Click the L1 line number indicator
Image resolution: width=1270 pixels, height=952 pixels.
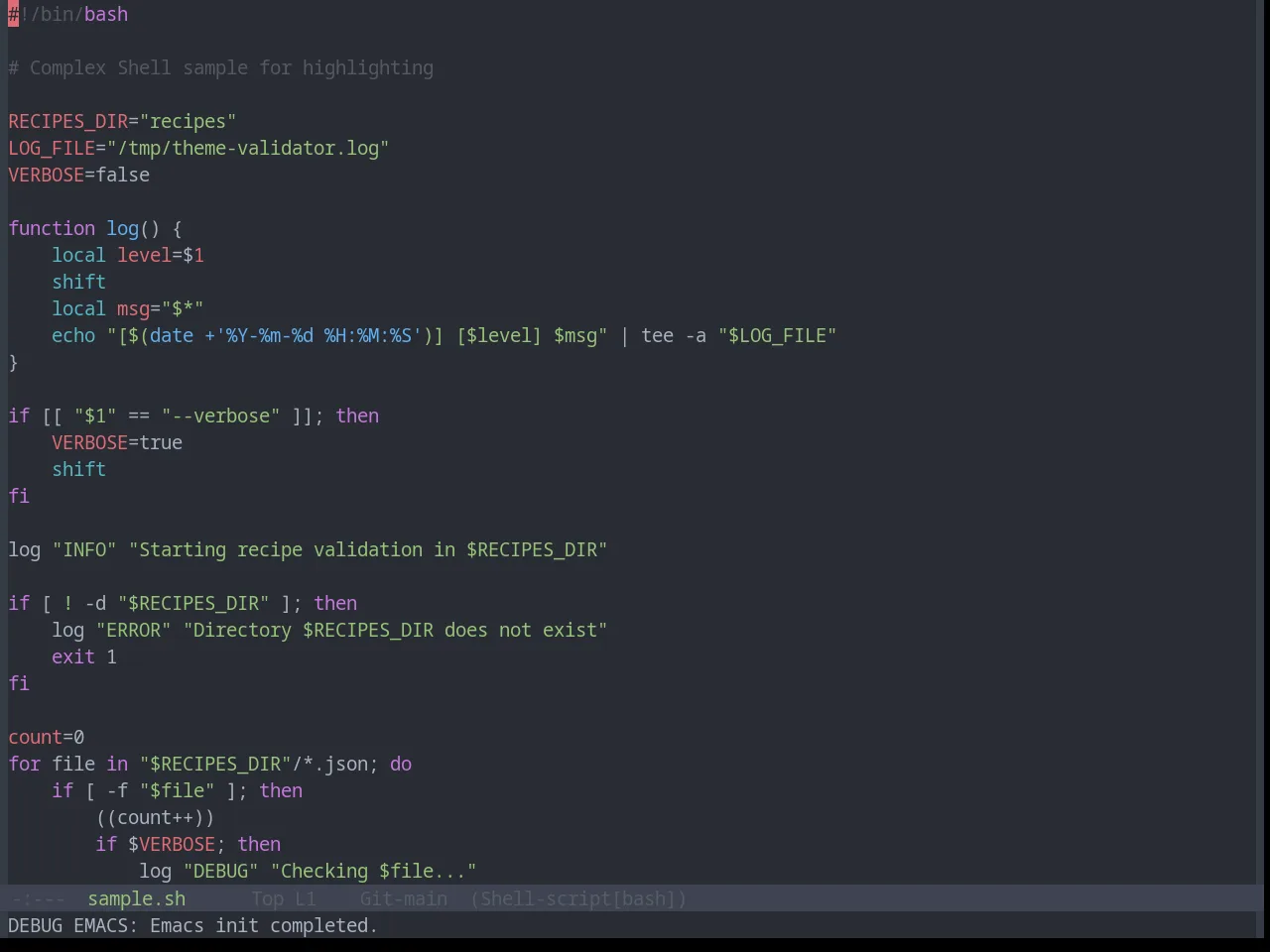pyautogui.click(x=306, y=898)
